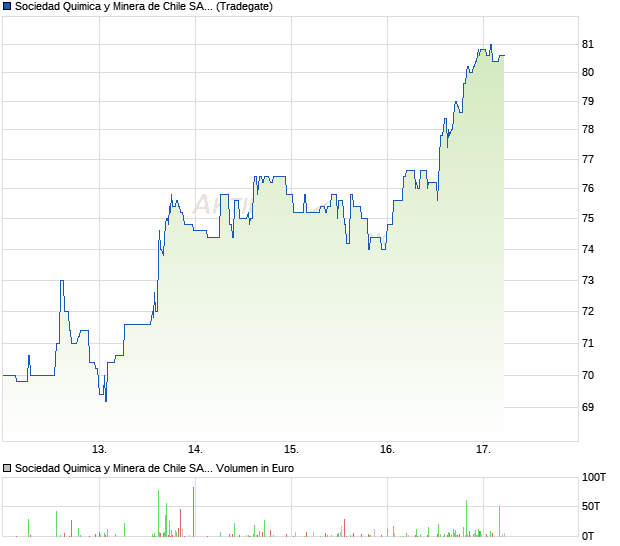
Task: Click the volume axis label 100T
Action: tap(594, 477)
